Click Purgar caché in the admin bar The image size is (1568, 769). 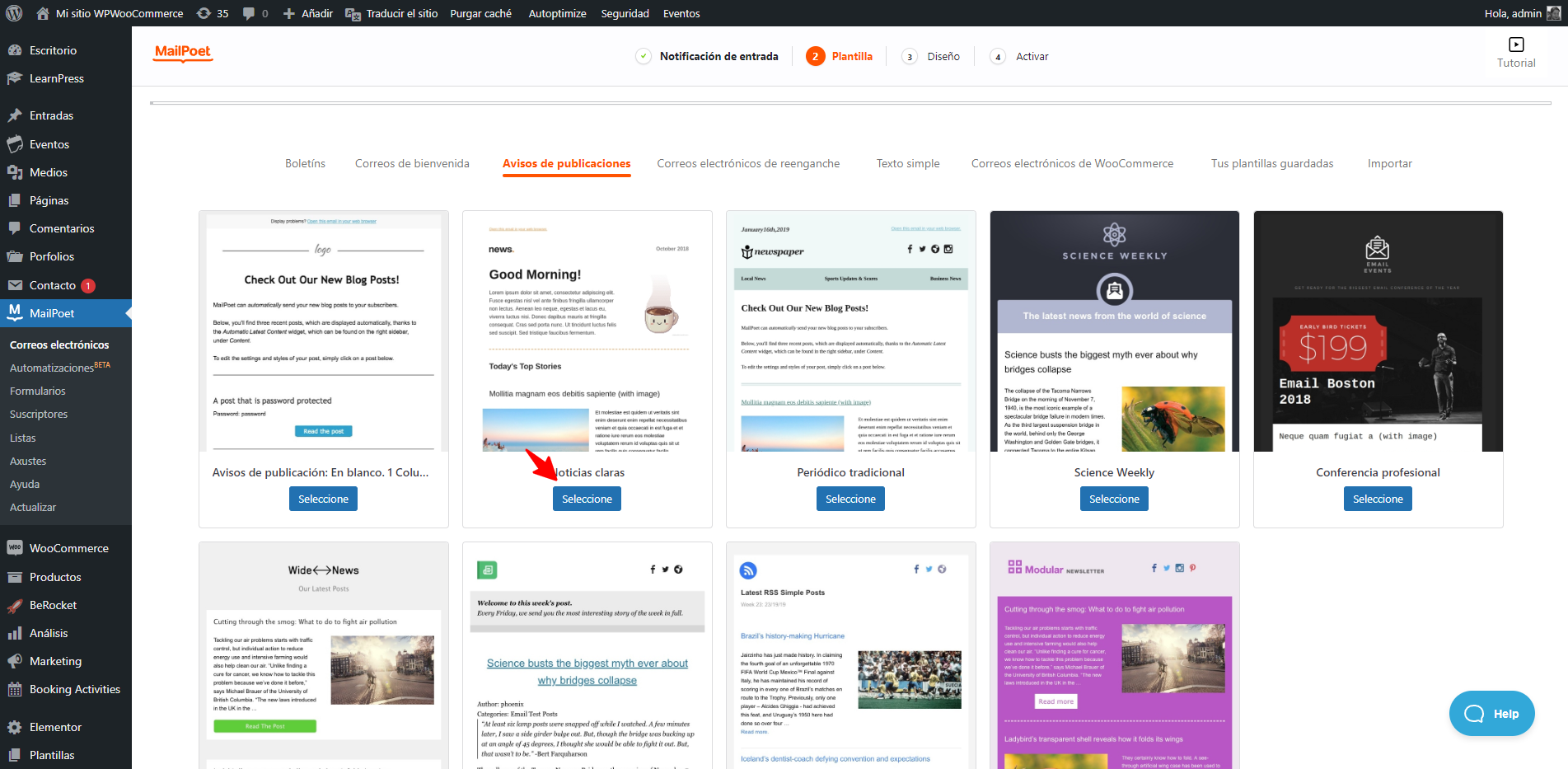(x=481, y=13)
